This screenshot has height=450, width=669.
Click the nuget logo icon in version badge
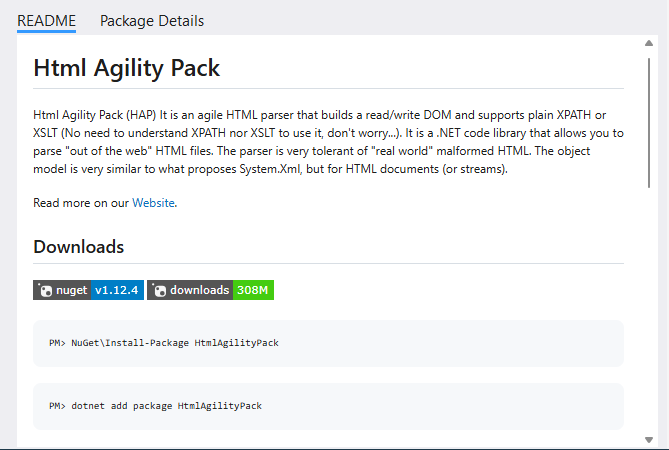[45, 290]
